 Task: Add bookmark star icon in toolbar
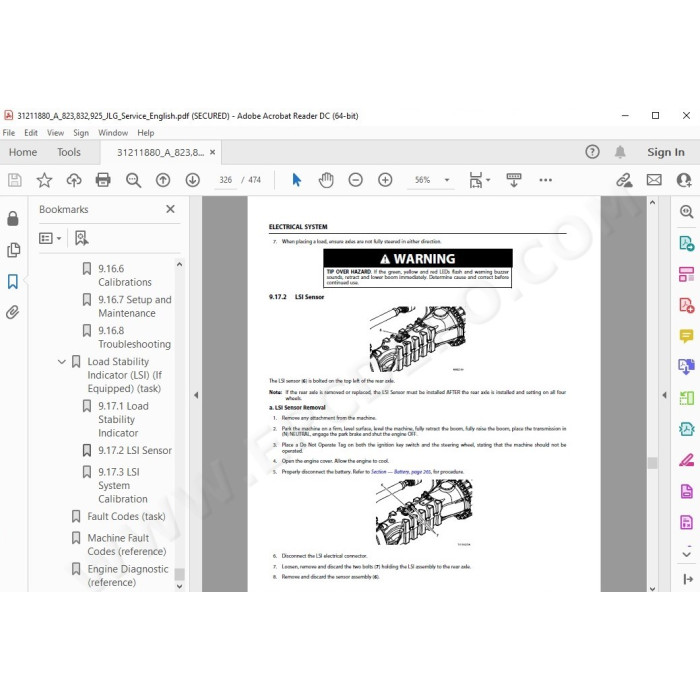tap(44, 180)
